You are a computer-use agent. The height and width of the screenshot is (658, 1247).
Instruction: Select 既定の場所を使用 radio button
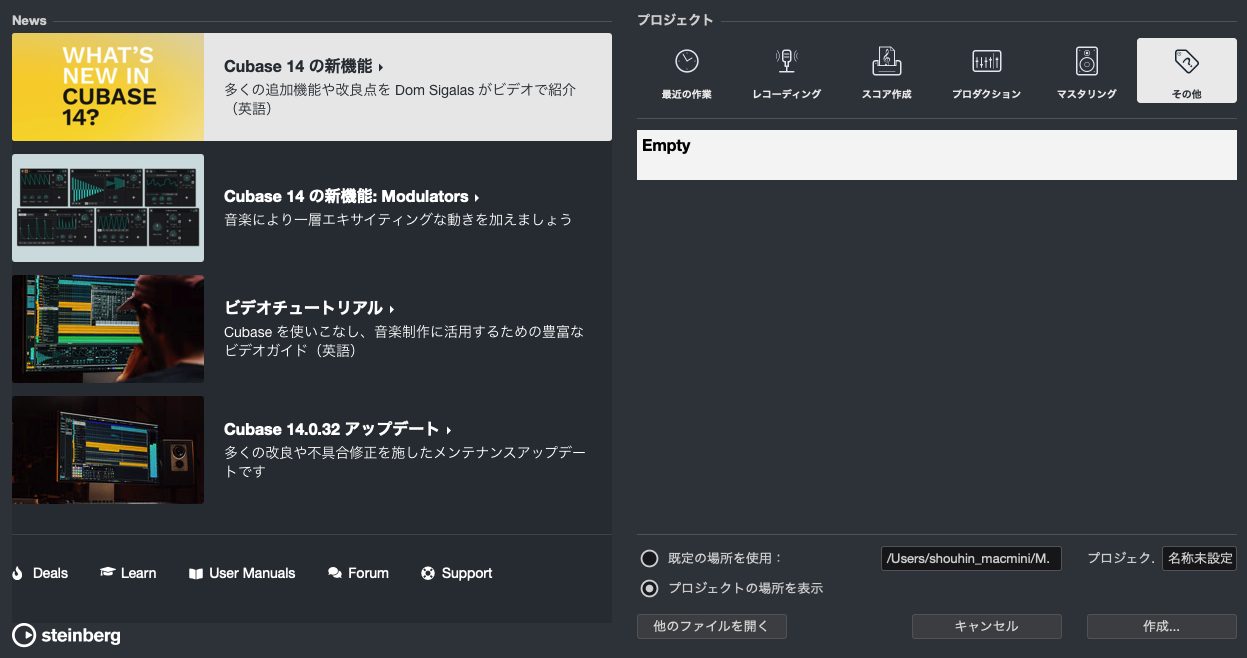coord(649,558)
